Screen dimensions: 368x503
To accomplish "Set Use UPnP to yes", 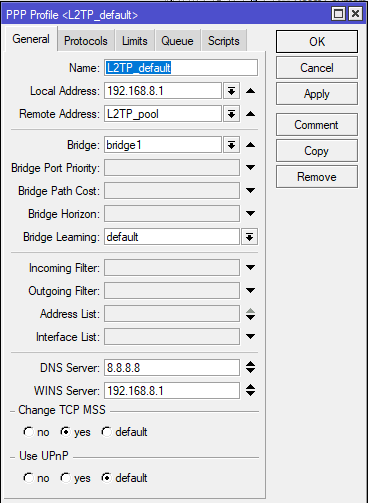I will point(66,478).
